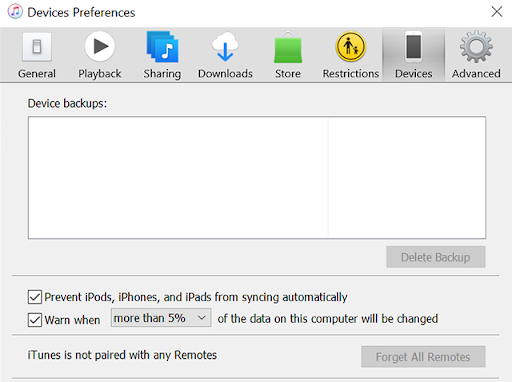Click the Delete Backup button
This screenshot has height=382, width=512.
coord(436,257)
